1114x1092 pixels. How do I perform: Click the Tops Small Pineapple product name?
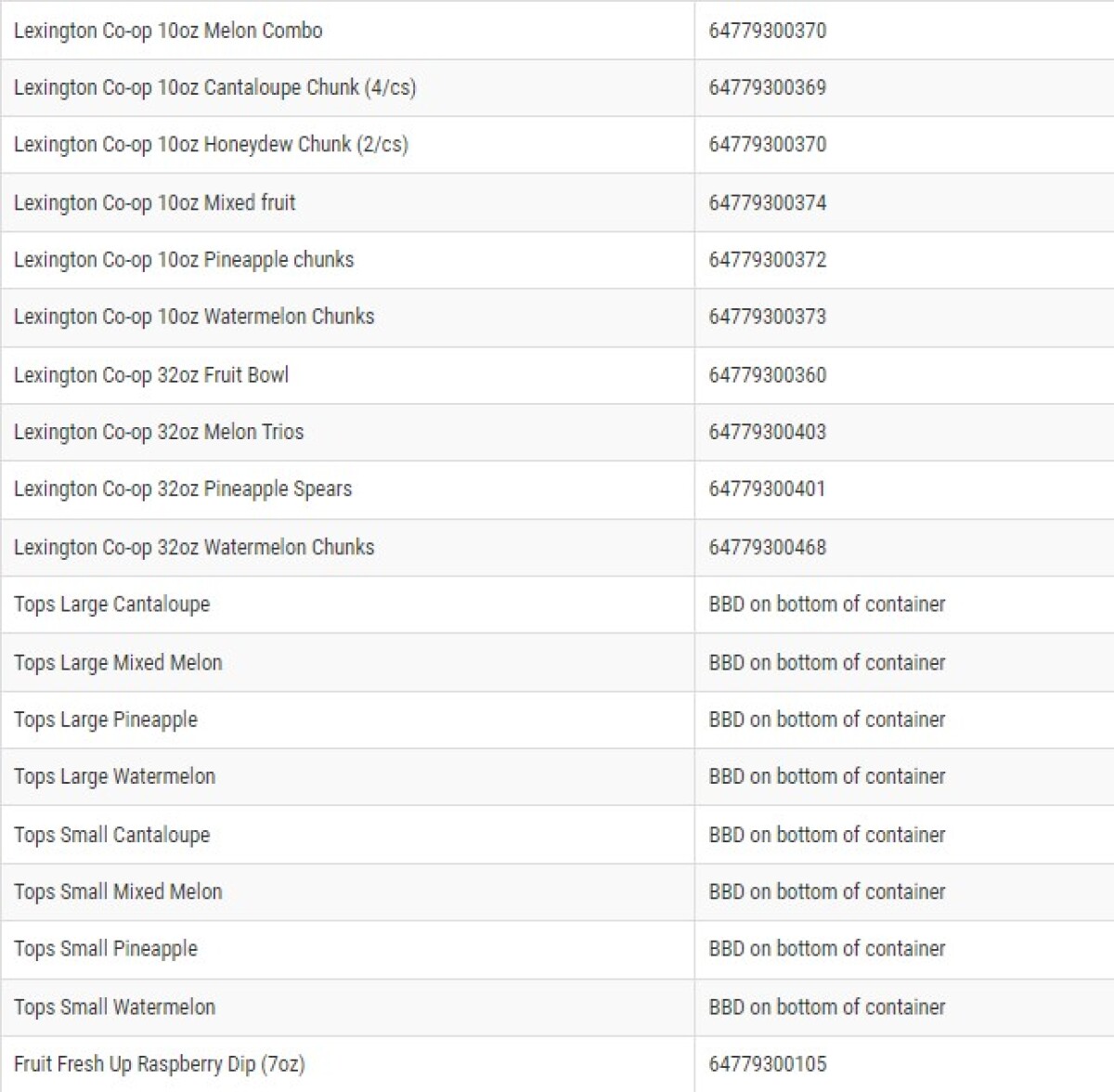click(x=106, y=949)
